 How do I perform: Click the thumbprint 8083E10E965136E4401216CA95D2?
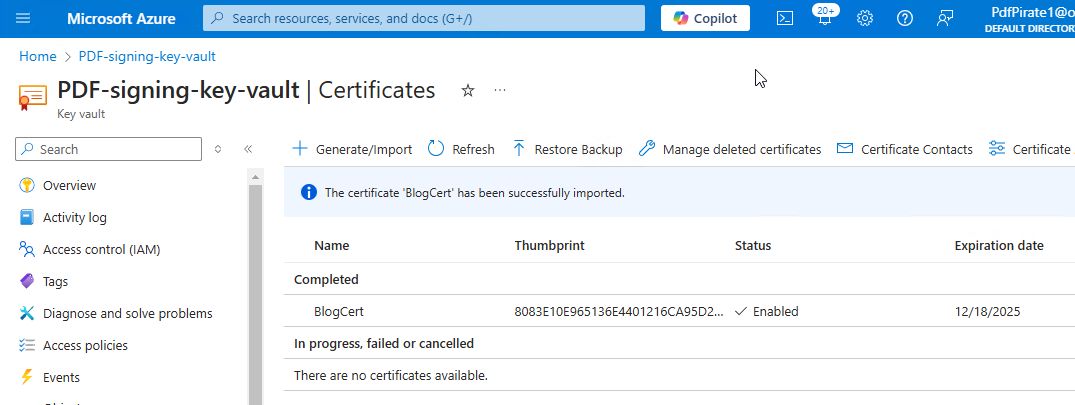618,312
